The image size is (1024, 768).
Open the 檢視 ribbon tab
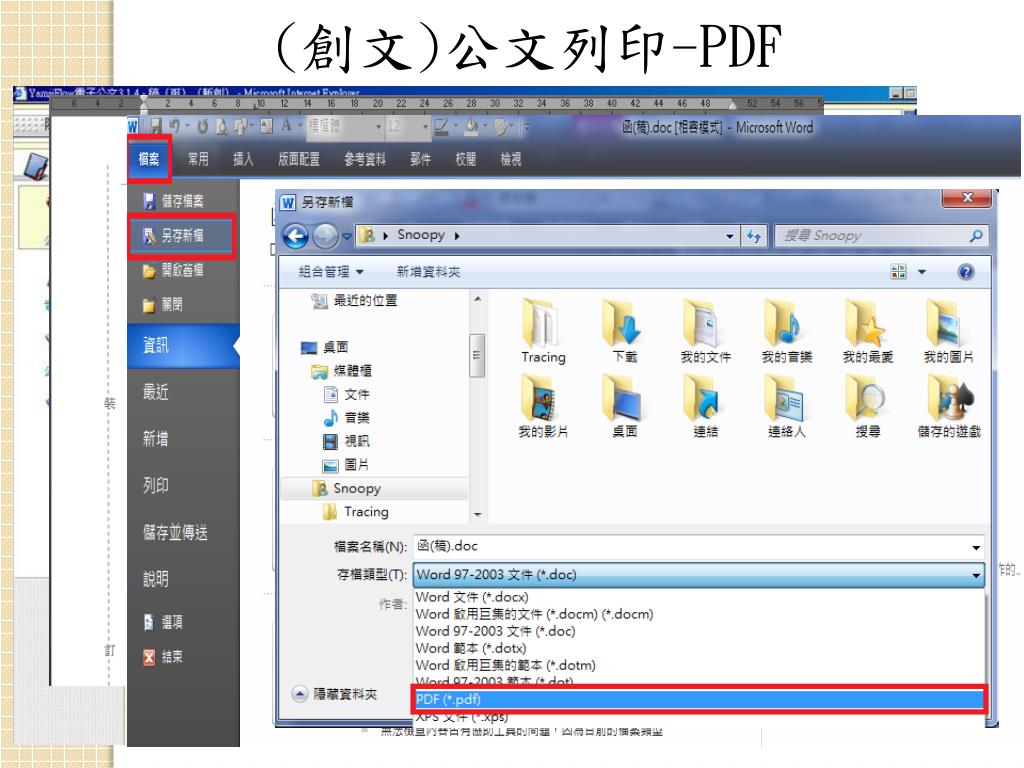pos(511,159)
